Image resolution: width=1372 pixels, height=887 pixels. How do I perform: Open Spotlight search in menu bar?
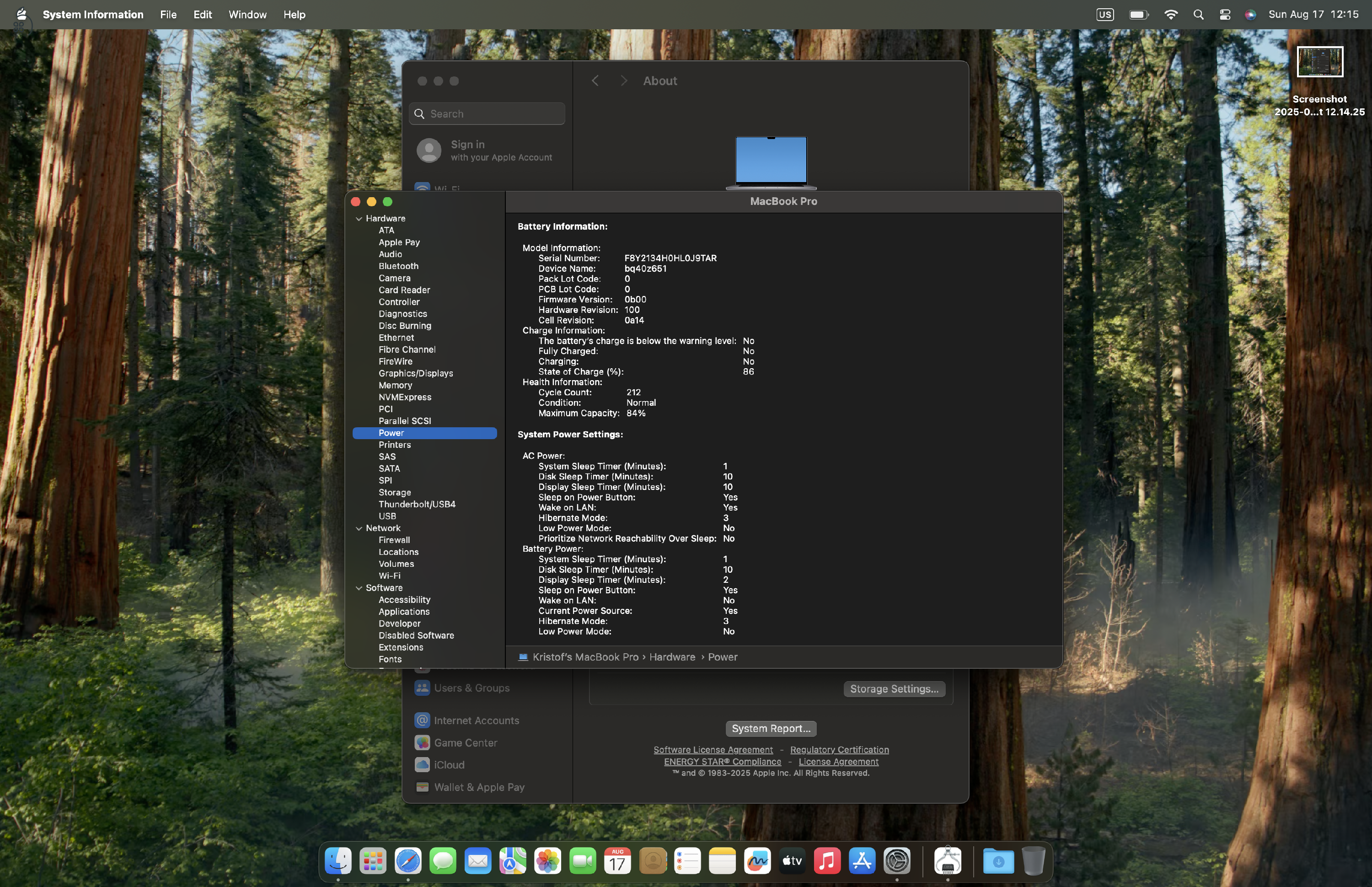[x=1199, y=14]
